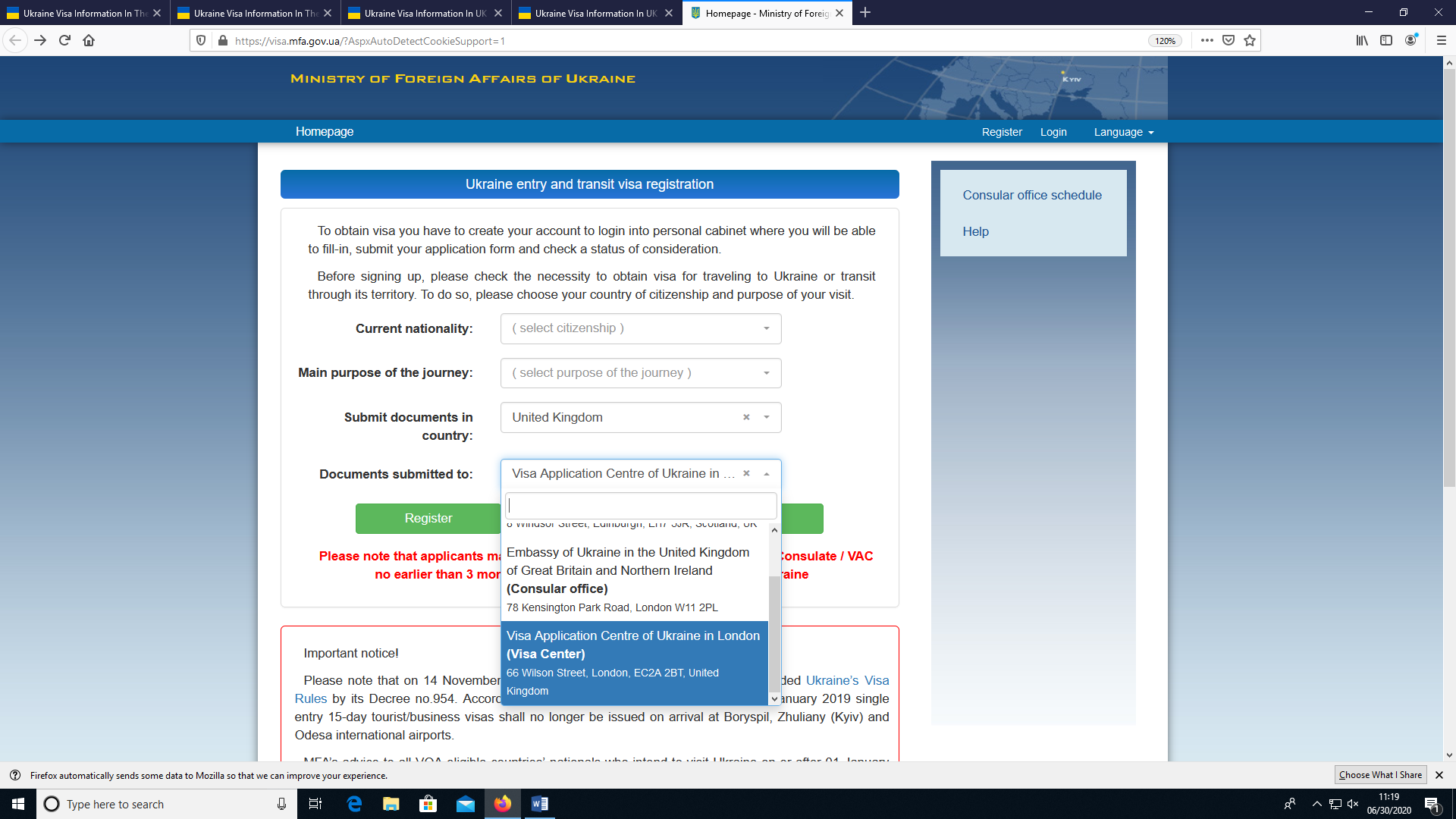Open the Main purpose of journey dropdown
Image resolution: width=1456 pixels, height=819 pixels.
click(x=640, y=372)
